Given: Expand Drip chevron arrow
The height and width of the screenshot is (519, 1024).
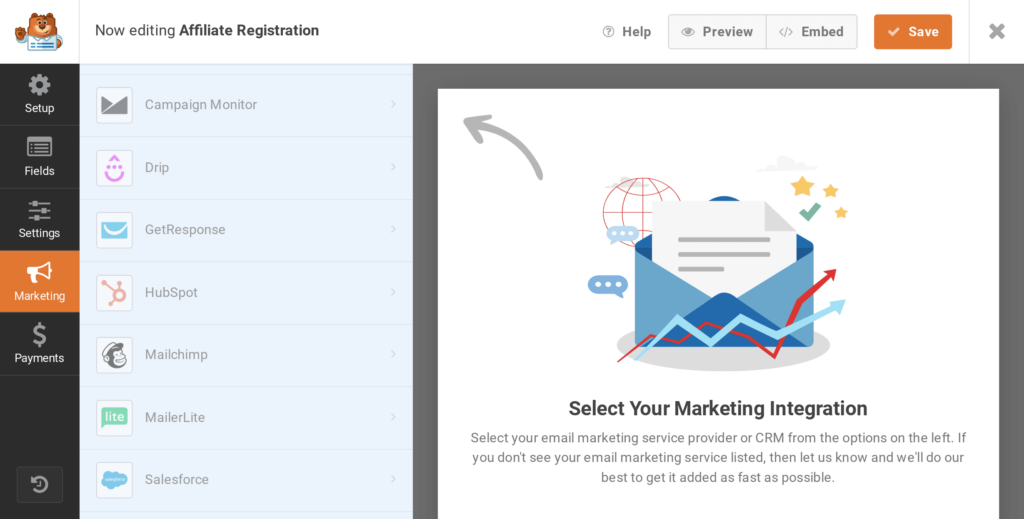Looking at the screenshot, I should tap(393, 167).
